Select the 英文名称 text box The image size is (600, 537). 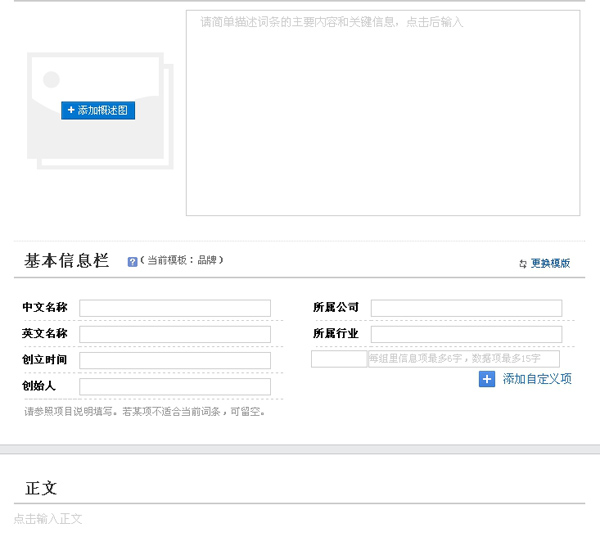[x=175, y=334]
